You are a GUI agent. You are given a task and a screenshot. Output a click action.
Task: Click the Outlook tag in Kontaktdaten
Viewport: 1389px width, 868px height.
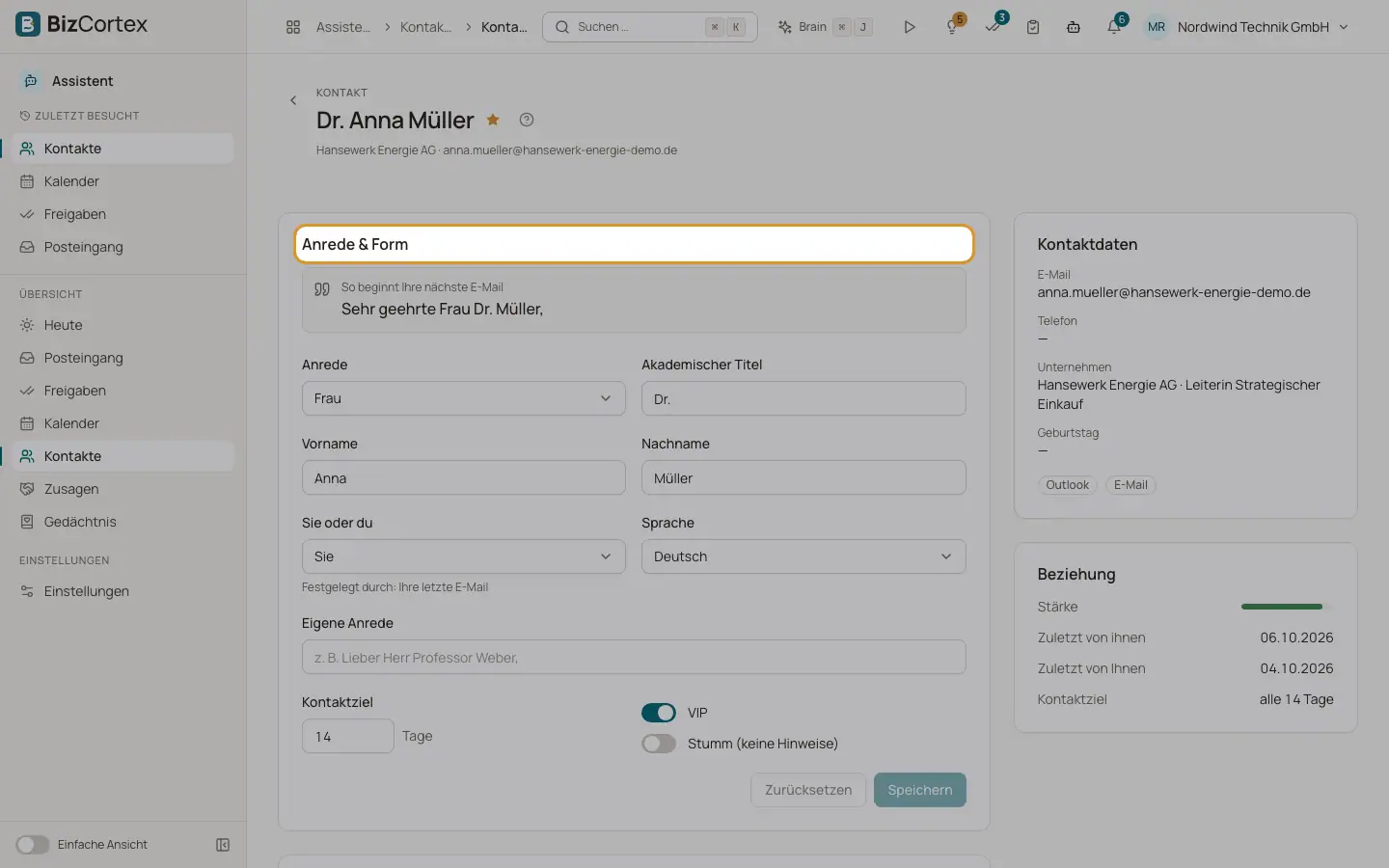click(1068, 485)
